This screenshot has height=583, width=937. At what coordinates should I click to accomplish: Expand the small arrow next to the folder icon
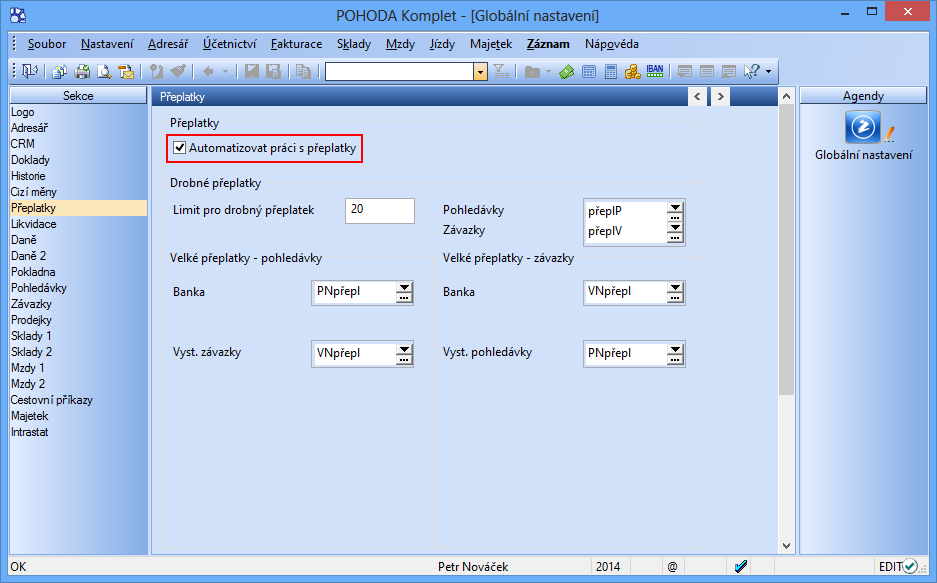click(548, 72)
